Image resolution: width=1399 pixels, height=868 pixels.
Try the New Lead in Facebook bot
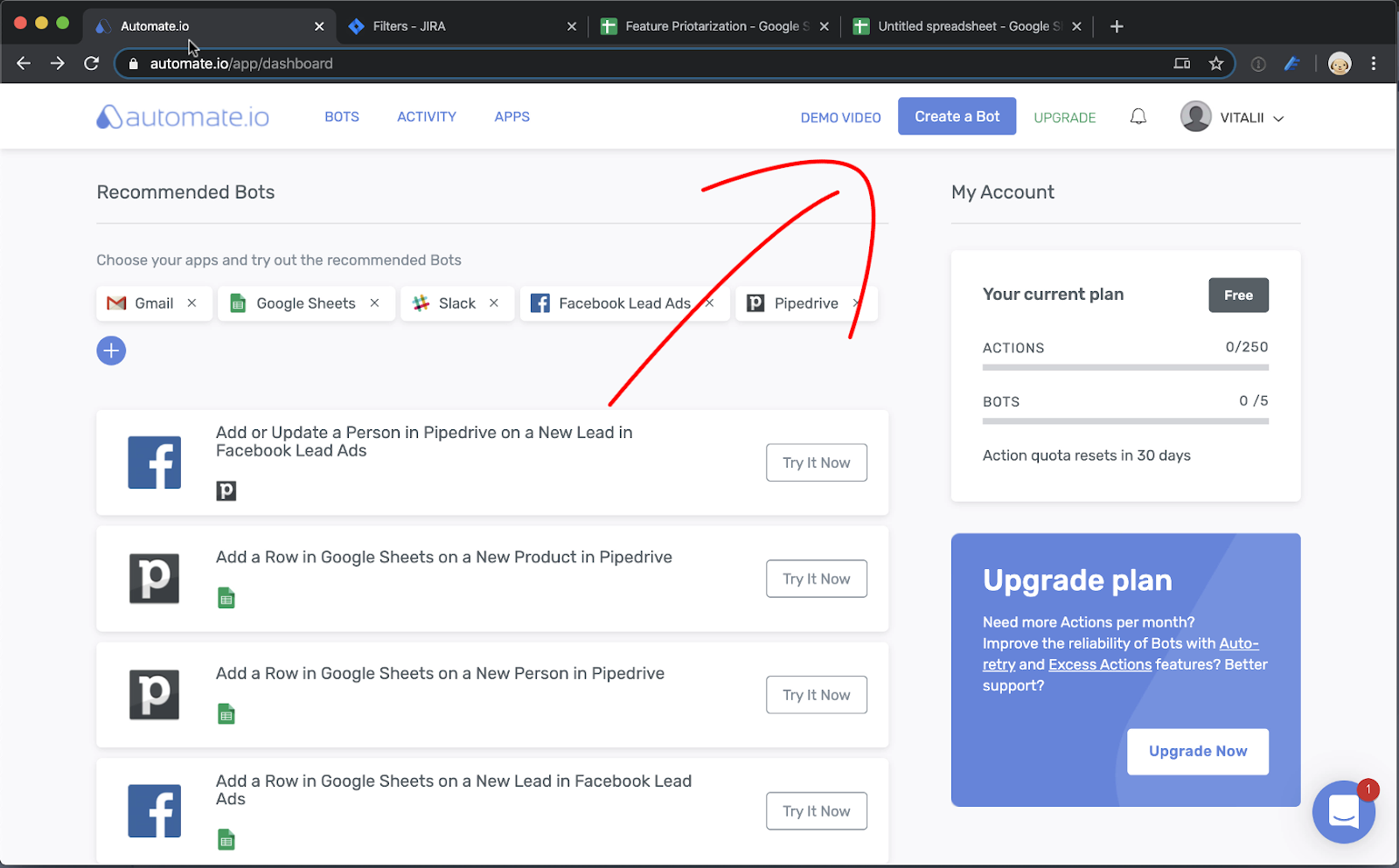pos(817,811)
